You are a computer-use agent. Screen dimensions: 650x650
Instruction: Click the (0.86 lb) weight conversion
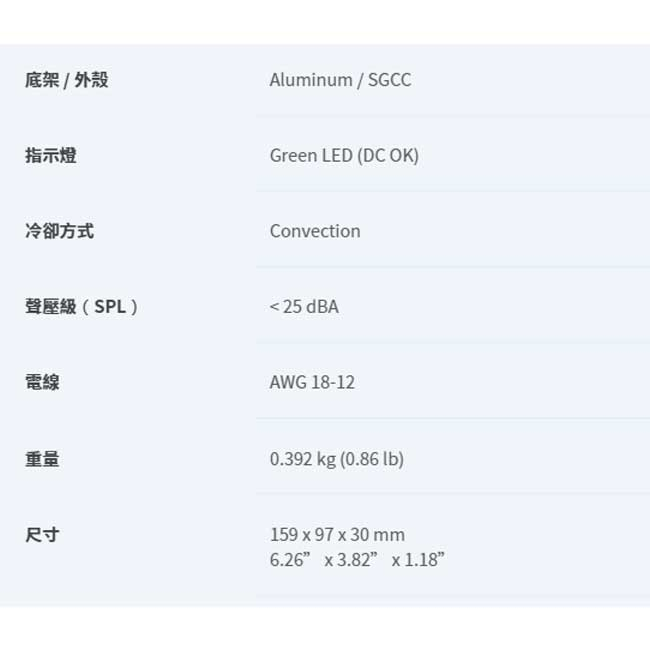coord(372,459)
